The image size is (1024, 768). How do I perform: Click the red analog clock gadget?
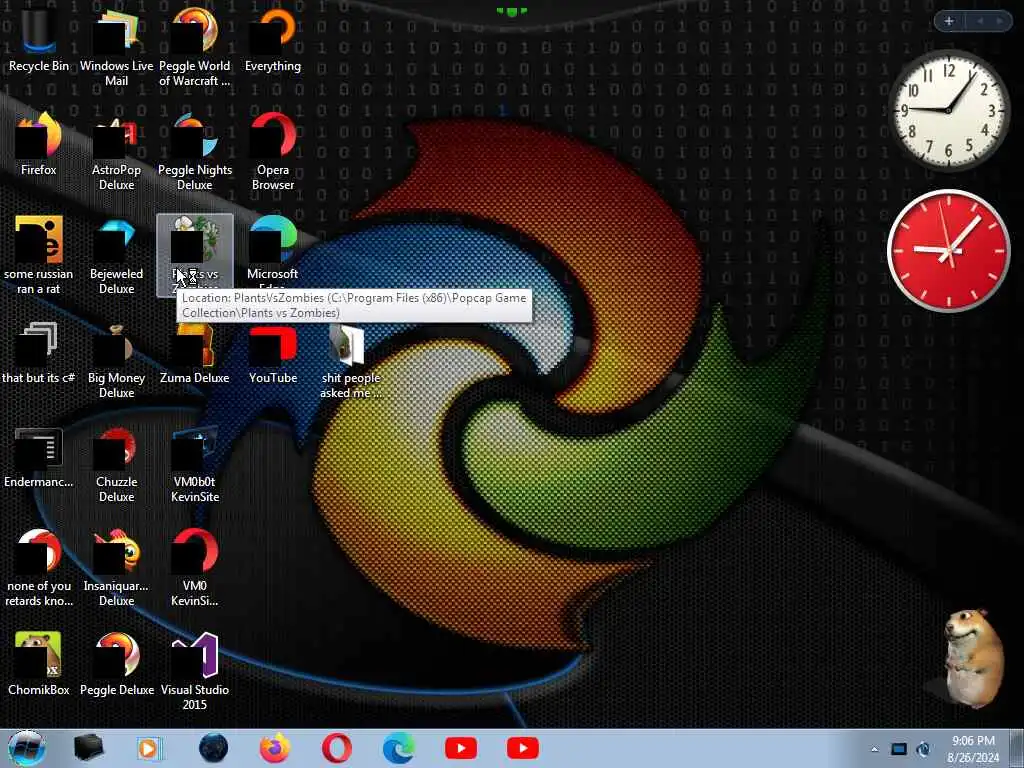coord(949,251)
